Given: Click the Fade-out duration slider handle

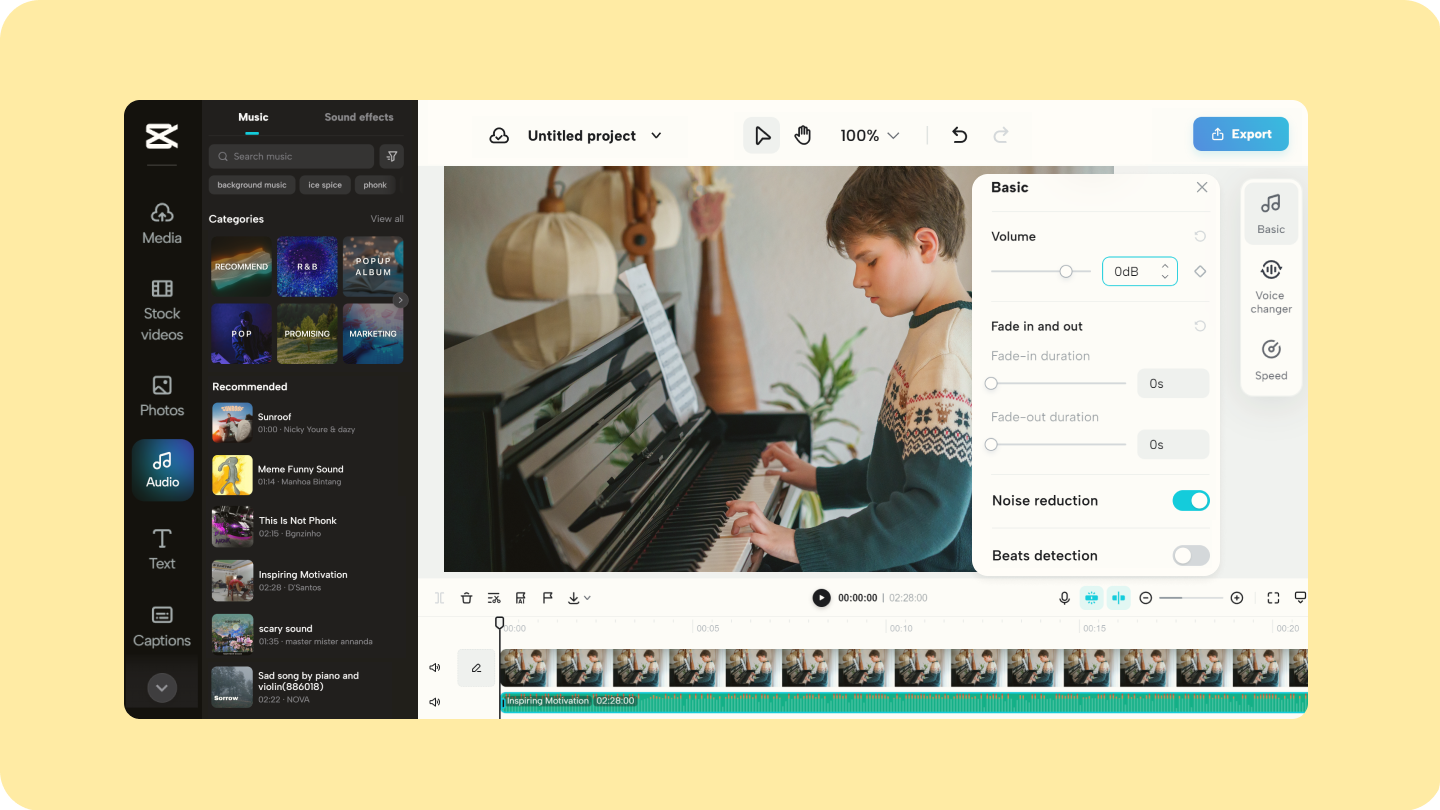Looking at the screenshot, I should [991, 444].
